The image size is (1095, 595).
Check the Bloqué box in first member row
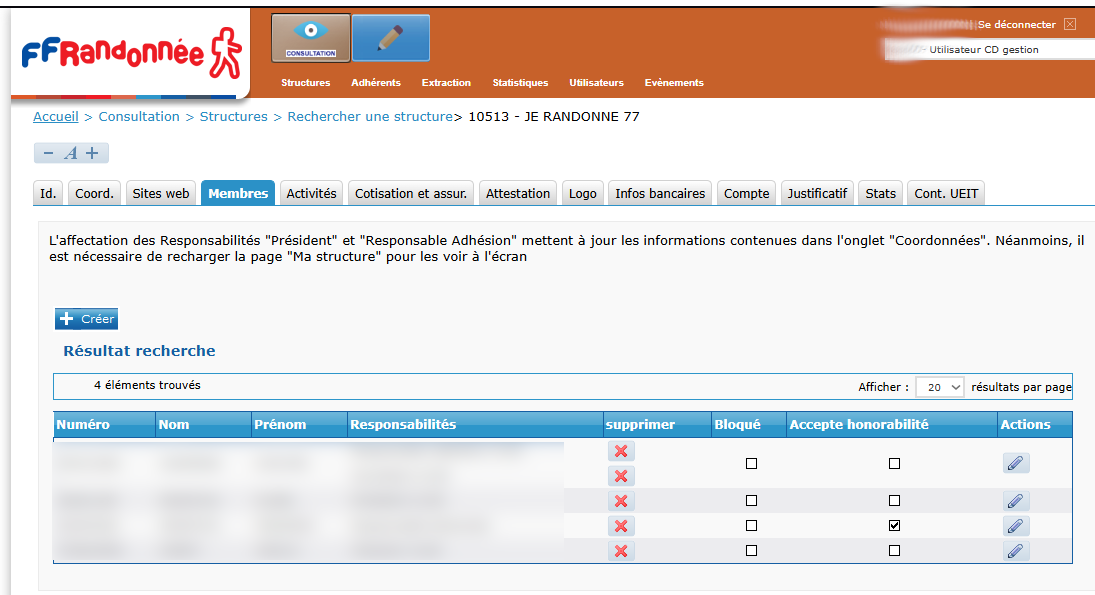751,464
